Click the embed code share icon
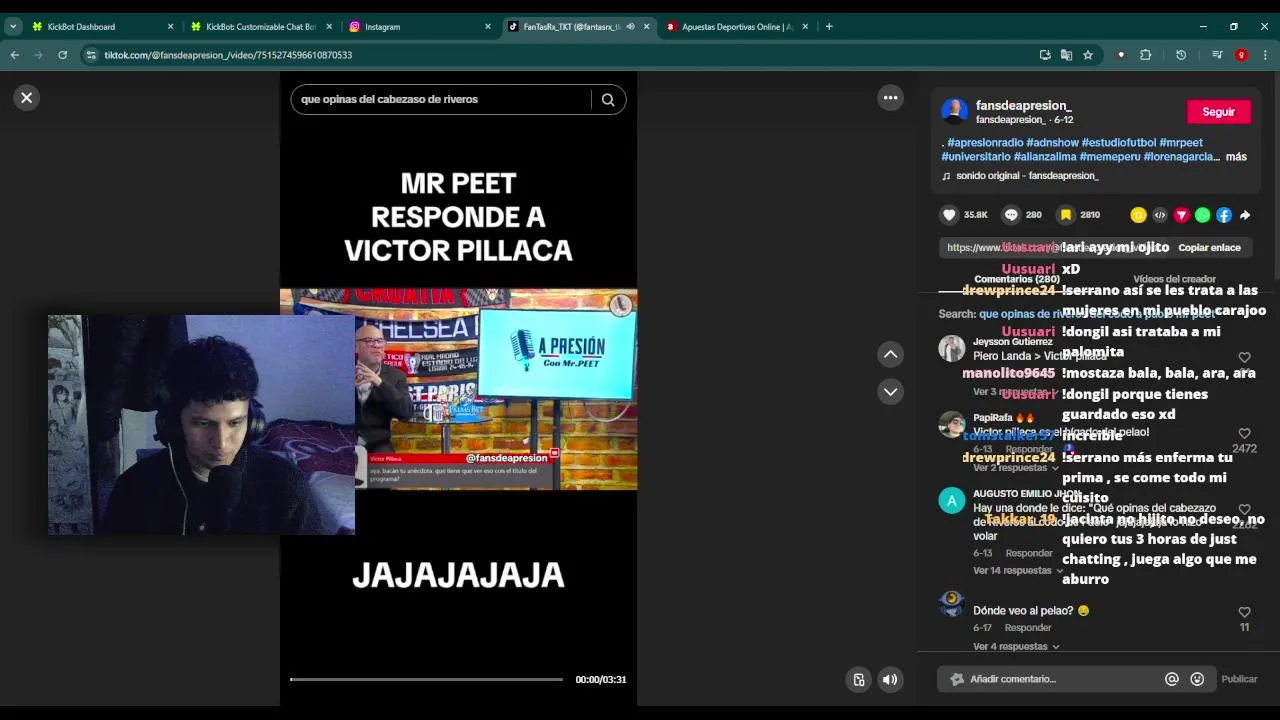The height and width of the screenshot is (720, 1280). pyautogui.click(x=1160, y=215)
